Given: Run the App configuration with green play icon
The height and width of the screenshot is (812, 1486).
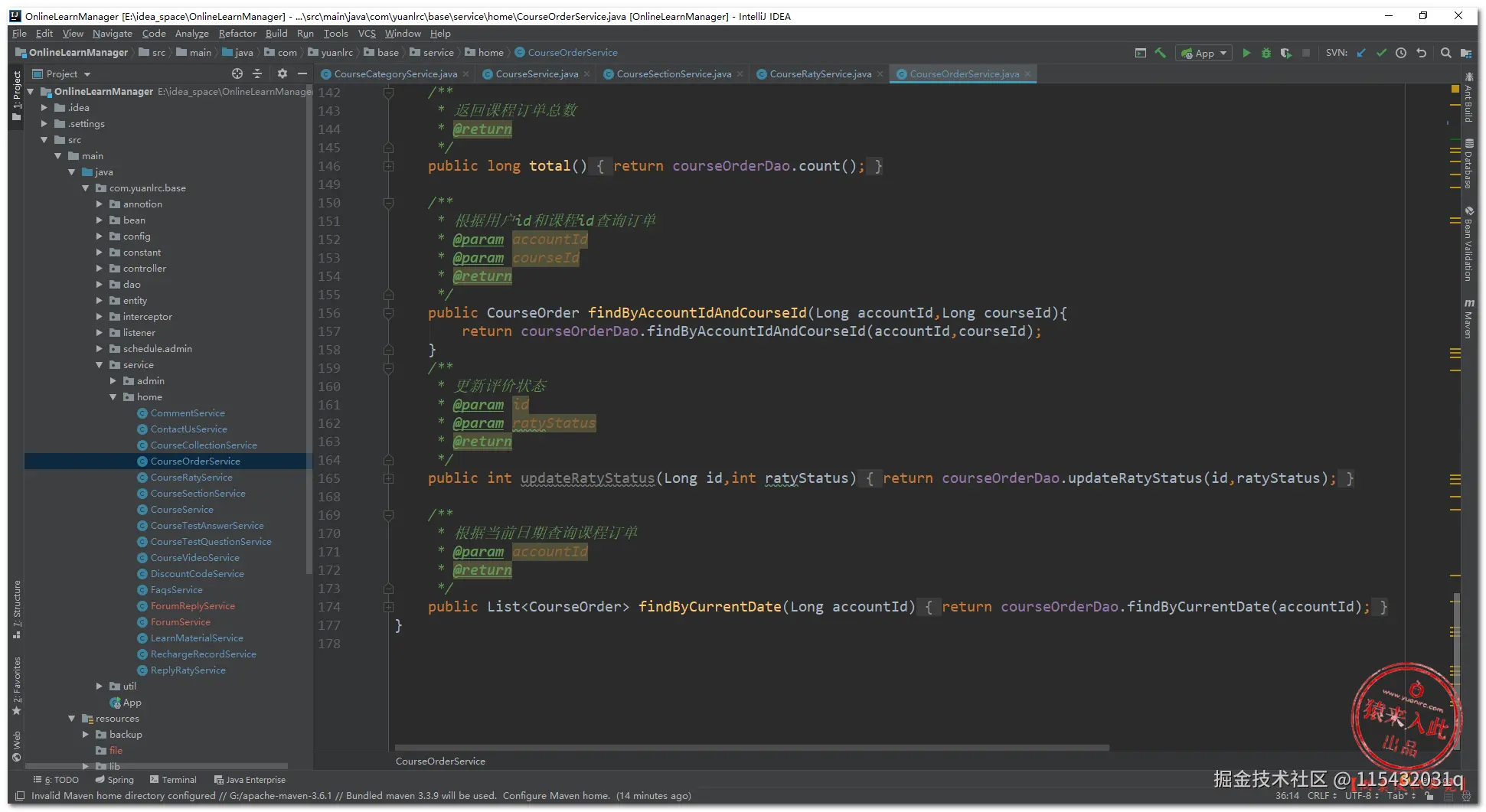Looking at the screenshot, I should pos(1246,53).
